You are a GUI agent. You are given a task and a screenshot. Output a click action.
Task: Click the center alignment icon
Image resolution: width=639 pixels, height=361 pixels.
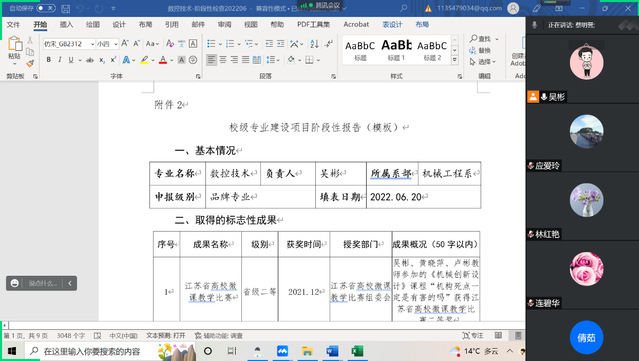(x=223, y=60)
